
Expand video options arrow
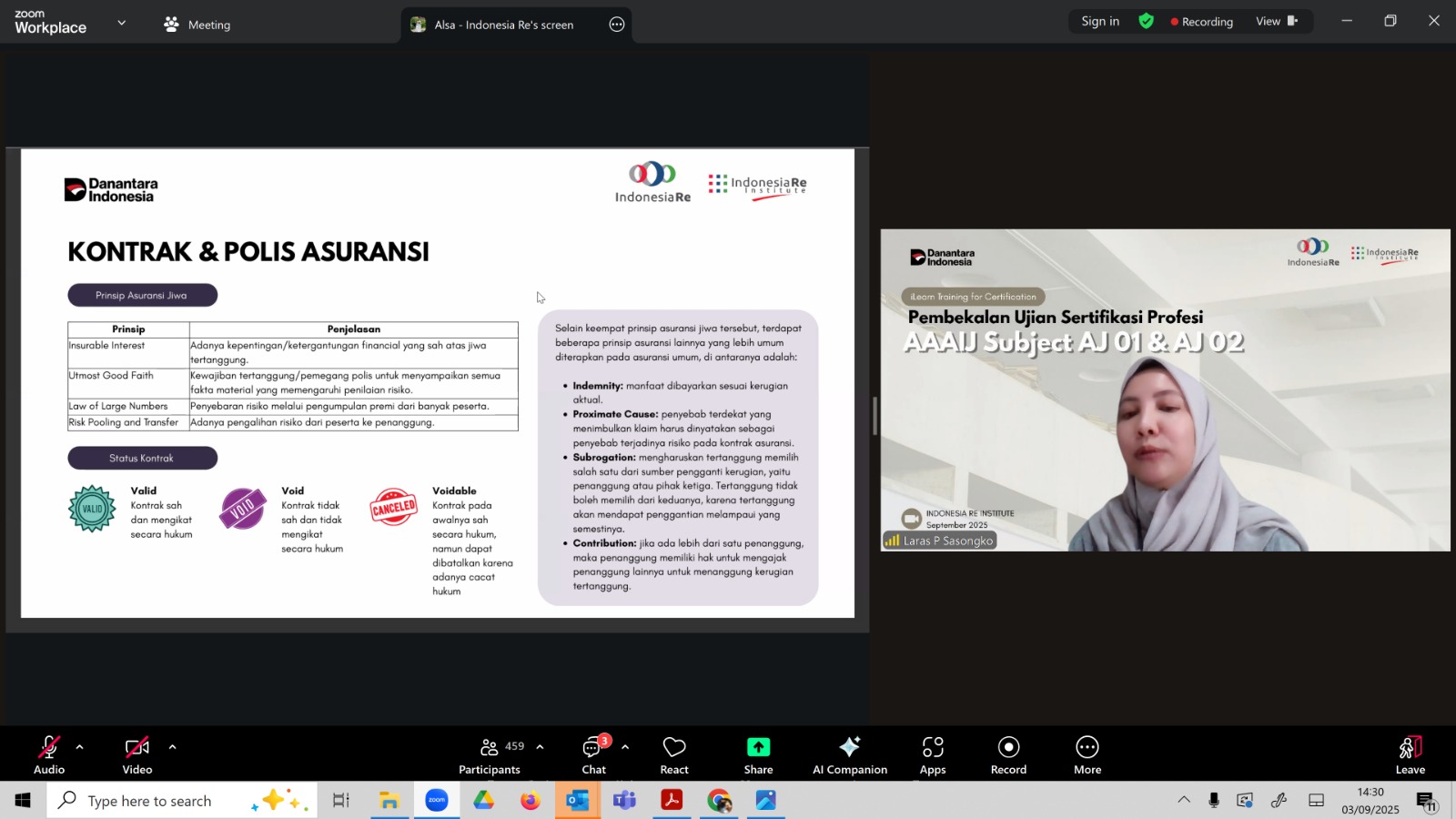pos(172,747)
